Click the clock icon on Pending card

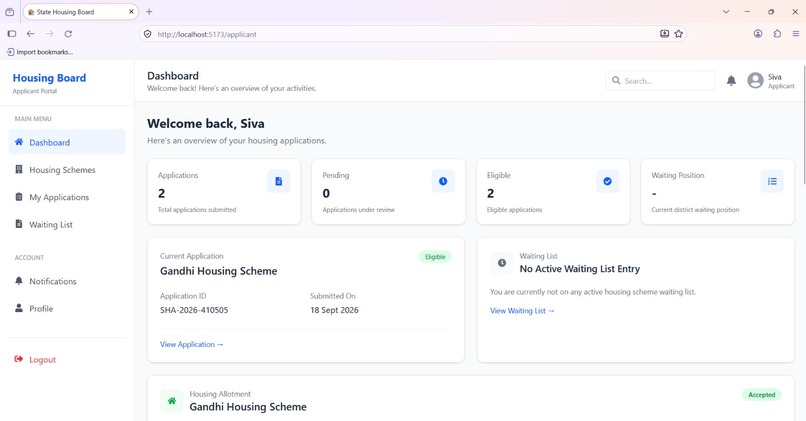click(443, 181)
